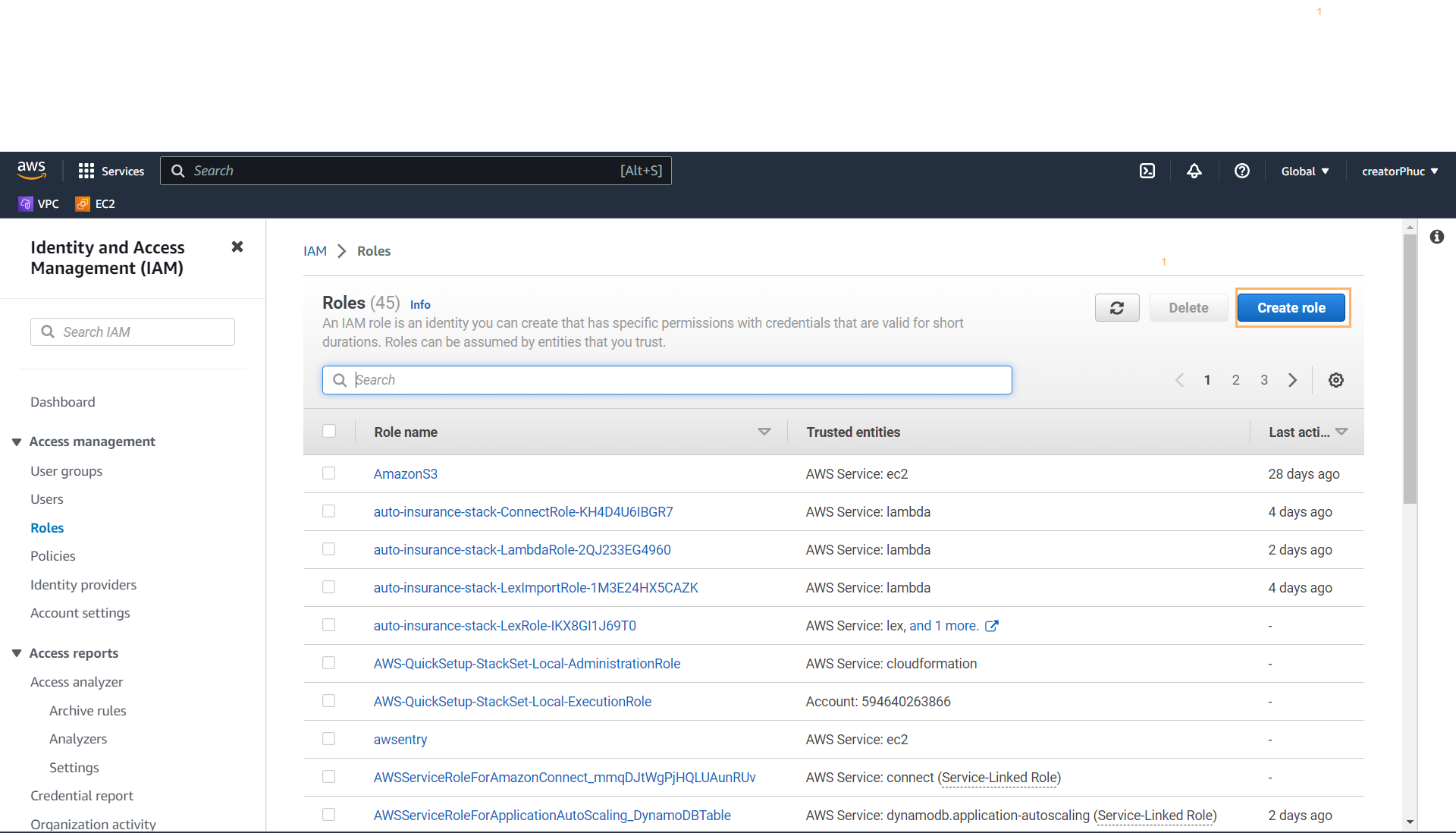Go to page 3 of roles
This screenshot has height=833, width=1456.
[x=1264, y=380]
